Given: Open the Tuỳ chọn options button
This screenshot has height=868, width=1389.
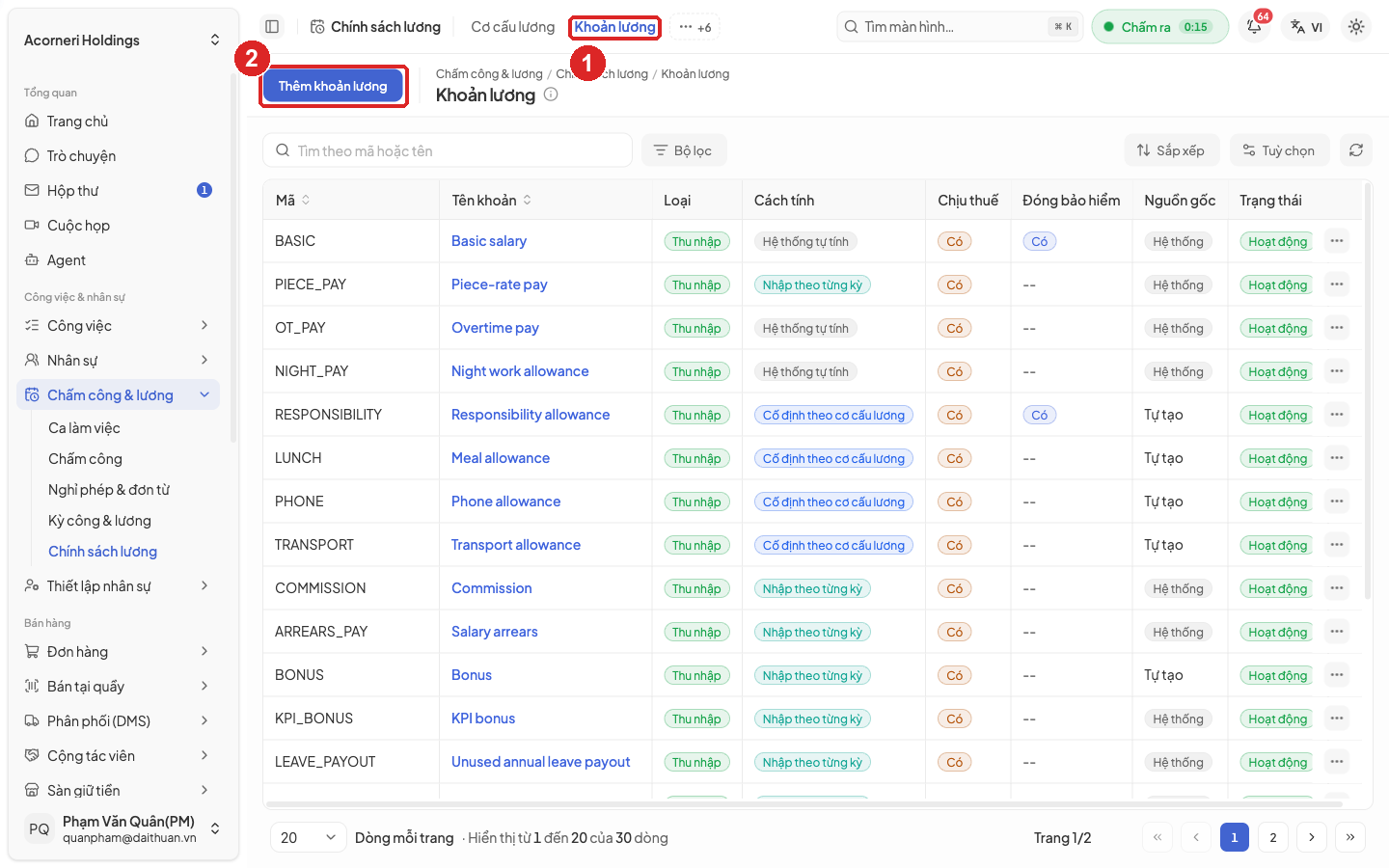Looking at the screenshot, I should point(1279,150).
